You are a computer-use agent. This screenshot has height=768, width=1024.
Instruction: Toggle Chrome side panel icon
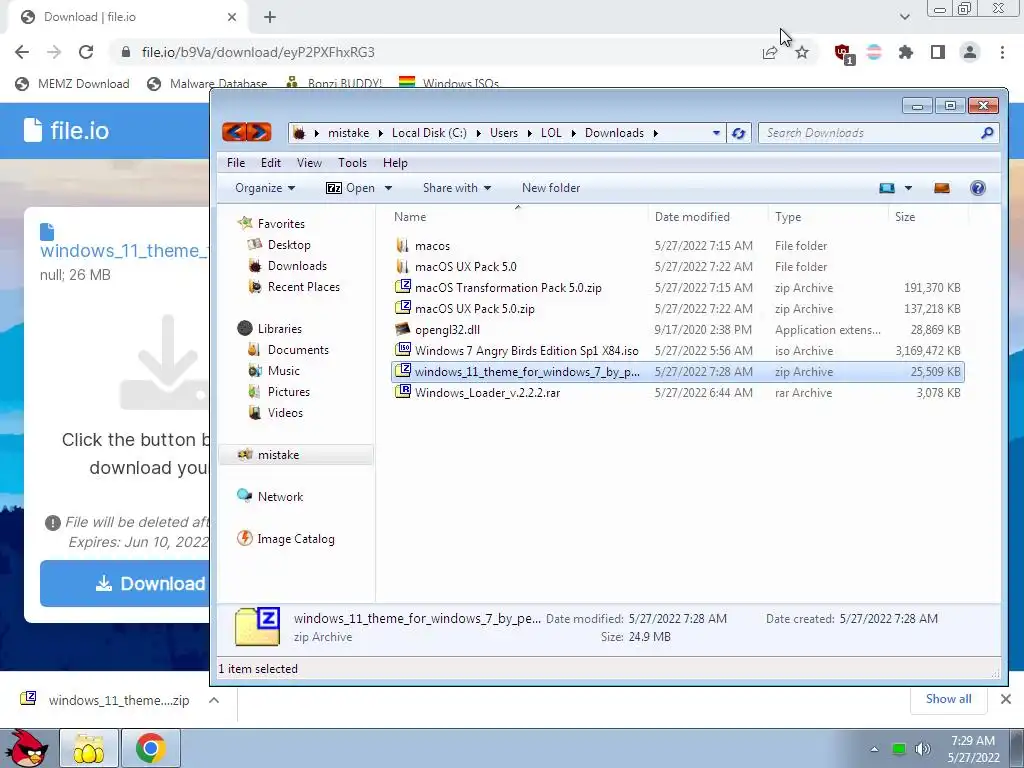[938, 52]
